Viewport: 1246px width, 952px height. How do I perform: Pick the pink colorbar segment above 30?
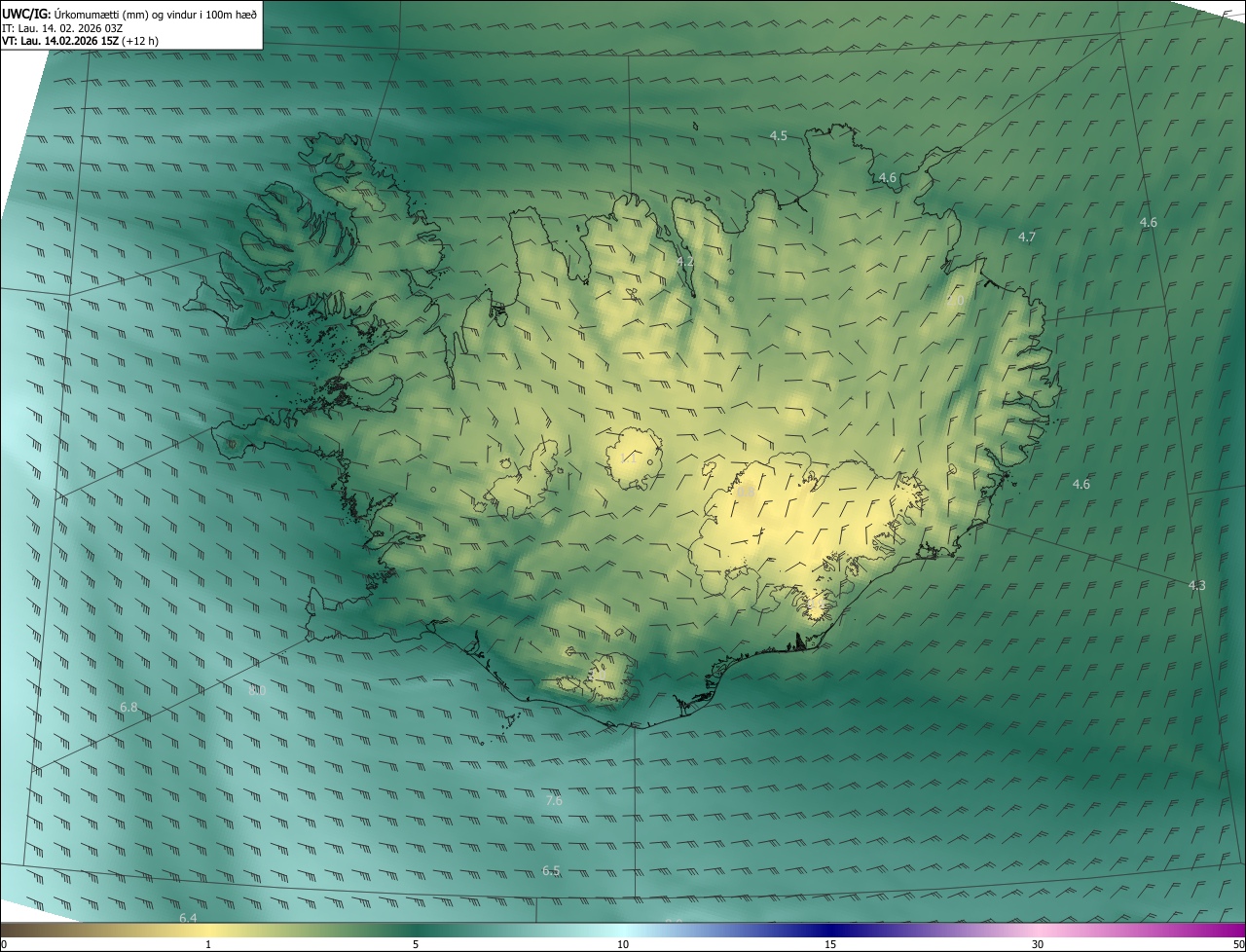[x=1038, y=930]
